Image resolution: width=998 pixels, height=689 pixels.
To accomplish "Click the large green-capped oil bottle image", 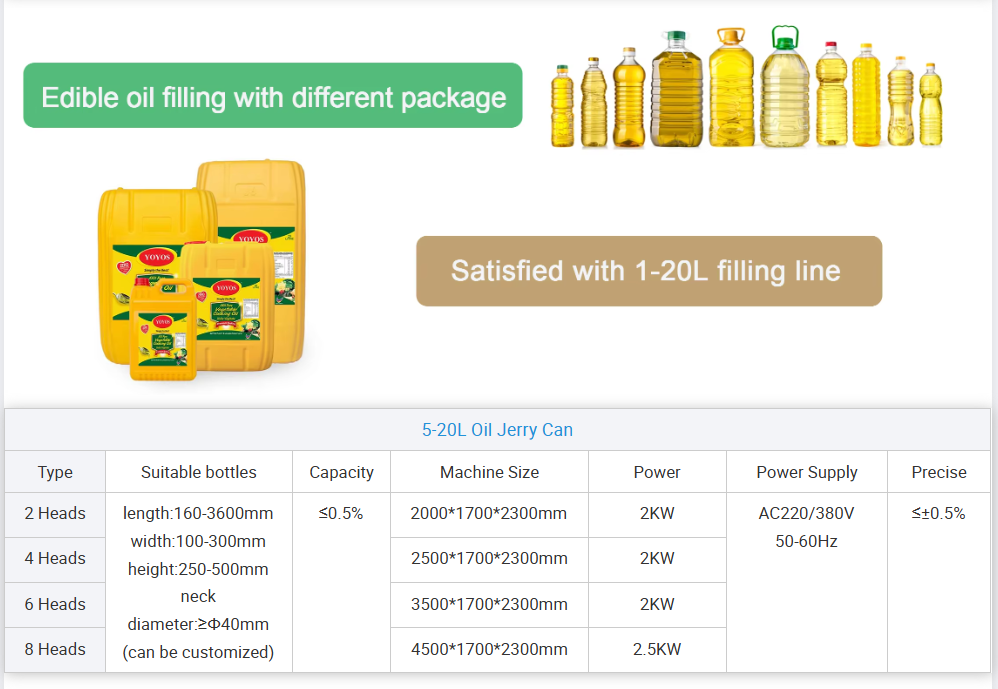I will coord(785,90).
